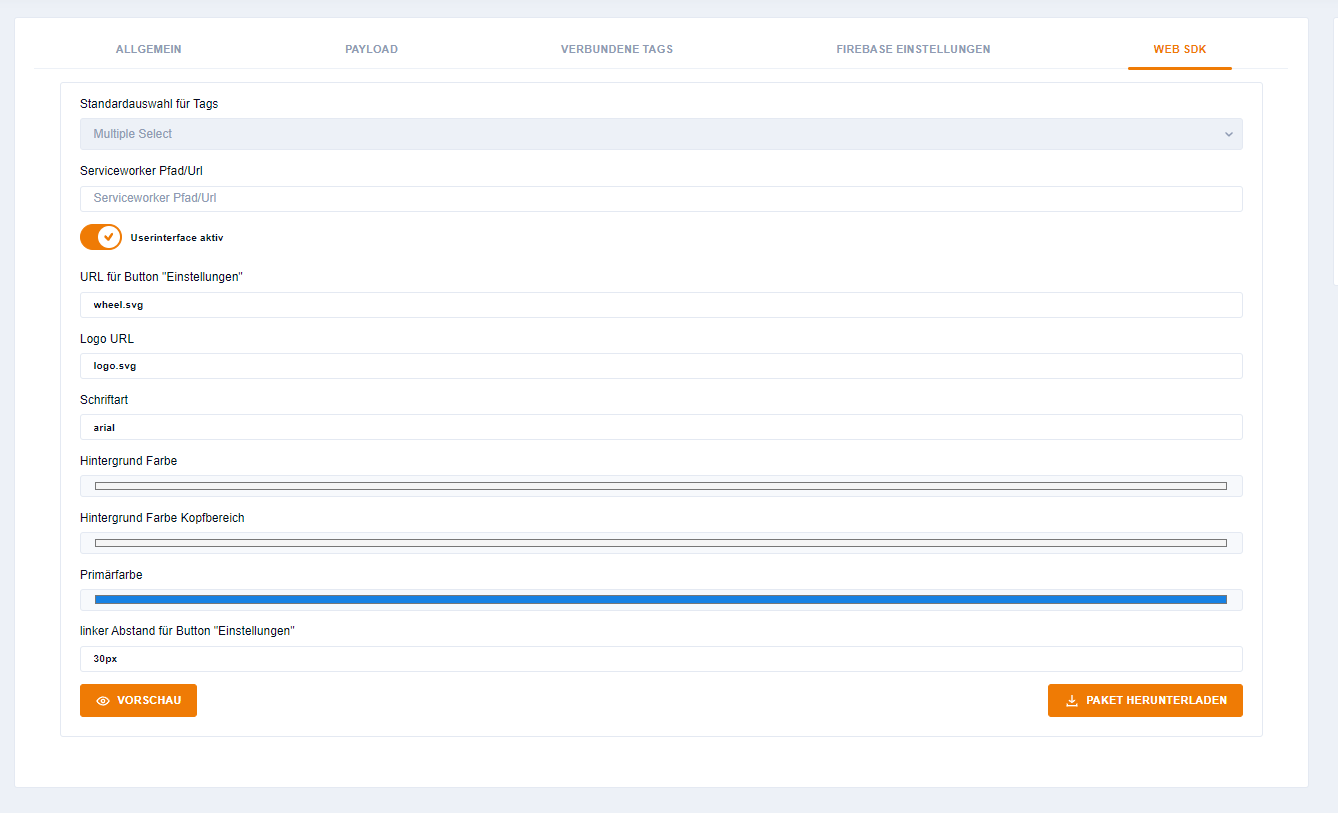Focus the Serviceworker Pfad/Url input field

(x=661, y=198)
